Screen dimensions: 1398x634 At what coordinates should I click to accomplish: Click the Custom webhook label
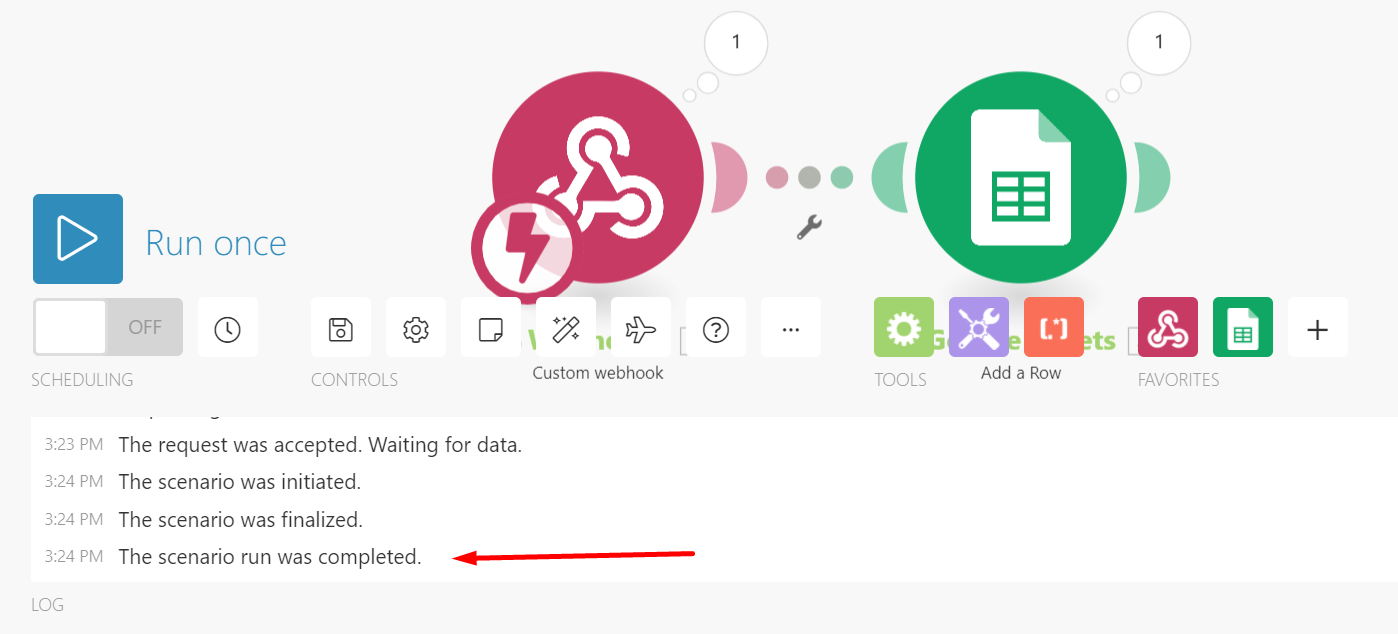pyautogui.click(x=598, y=373)
